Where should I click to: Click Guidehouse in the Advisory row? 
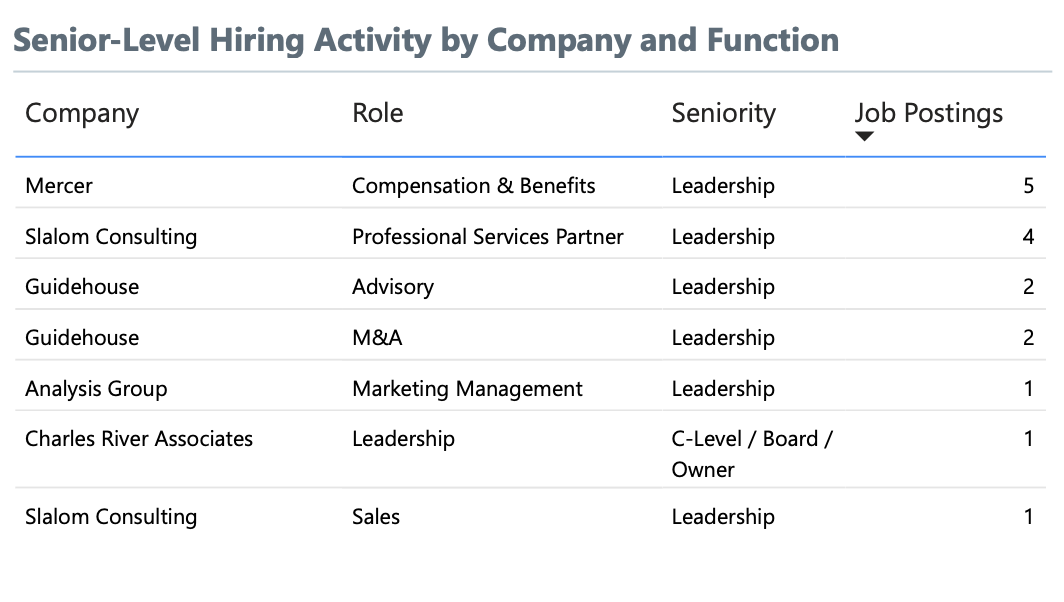tap(82, 287)
